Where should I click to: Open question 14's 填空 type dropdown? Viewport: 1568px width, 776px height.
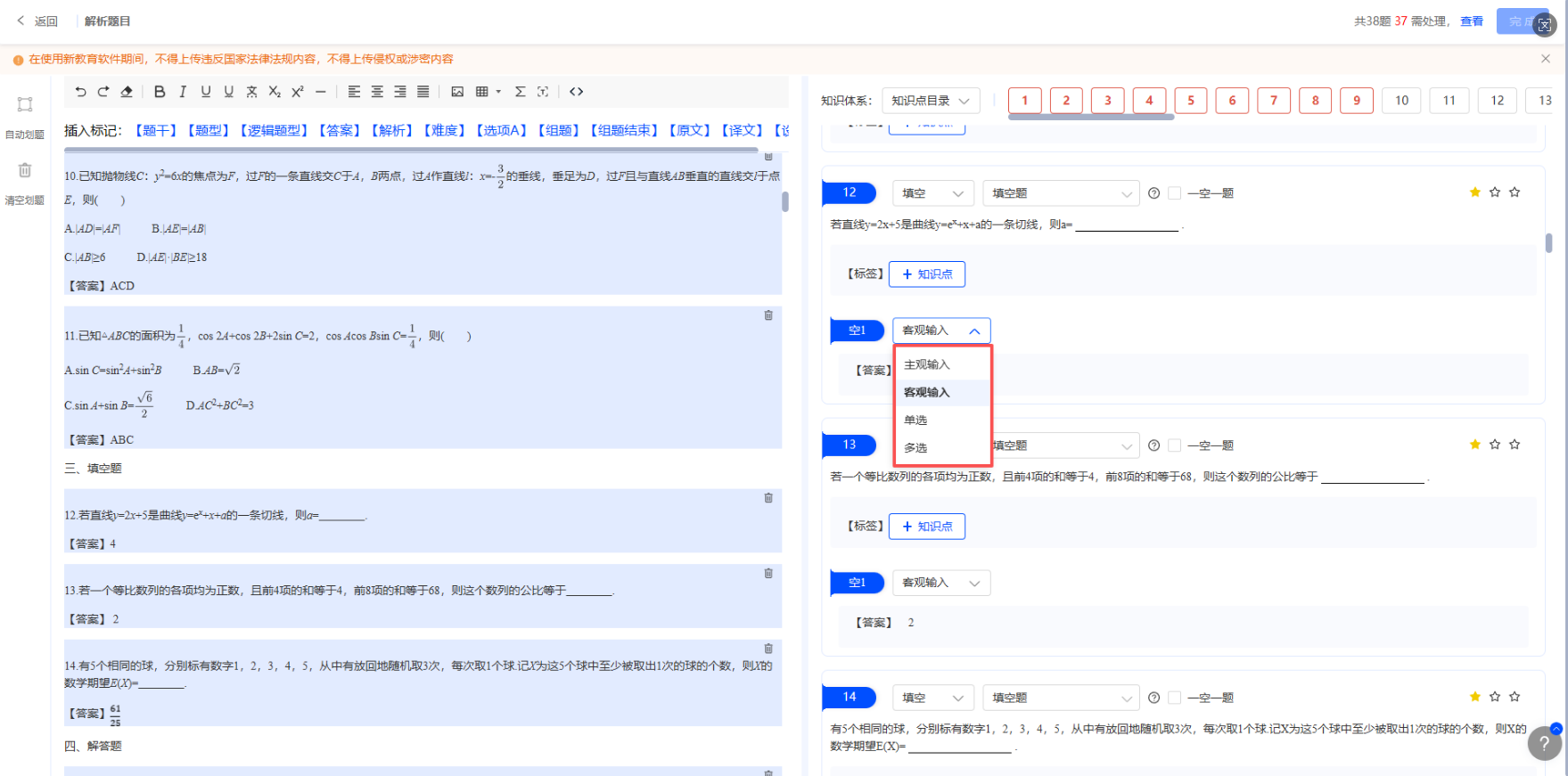[x=932, y=698]
